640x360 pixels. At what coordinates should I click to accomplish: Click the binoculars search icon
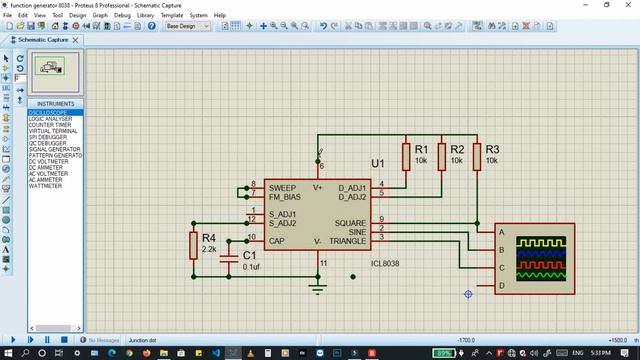coord(491,26)
